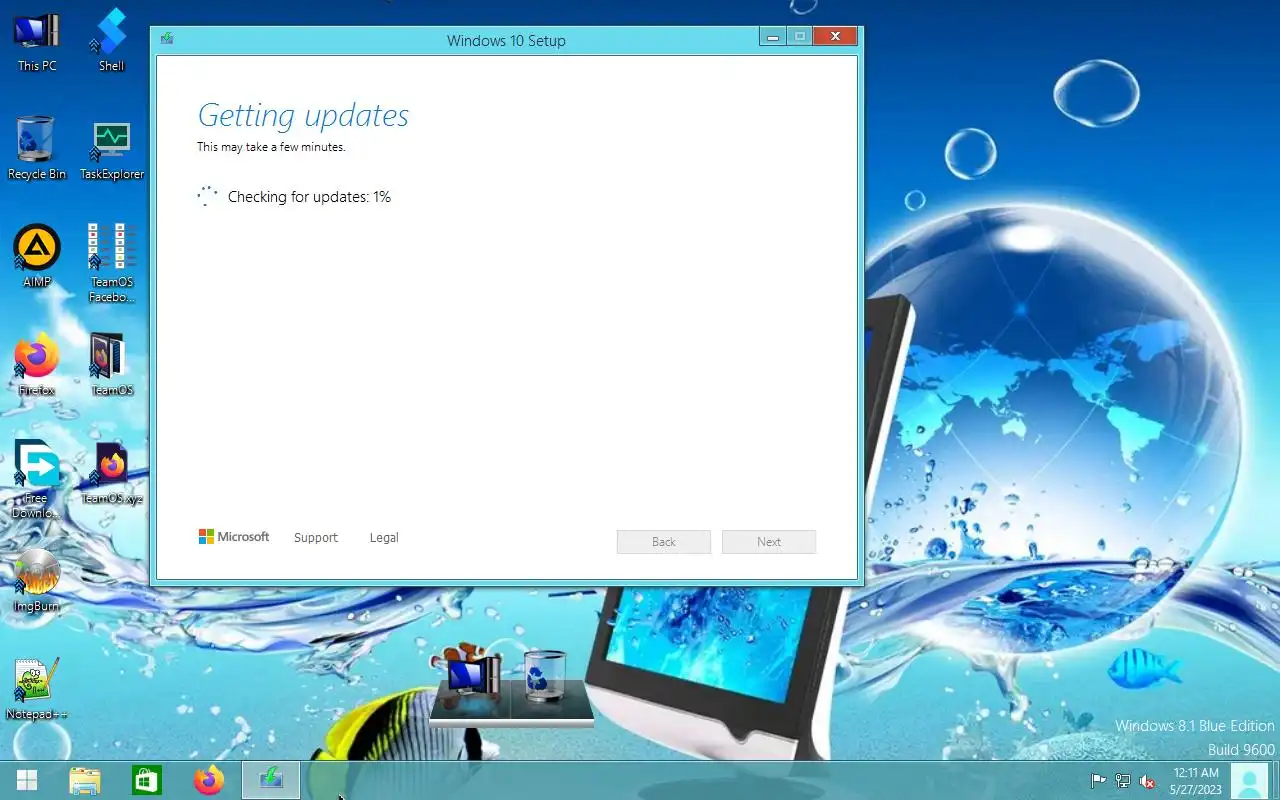Launch Firefox from the desktop

pyautogui.click(x=37, y=365)
